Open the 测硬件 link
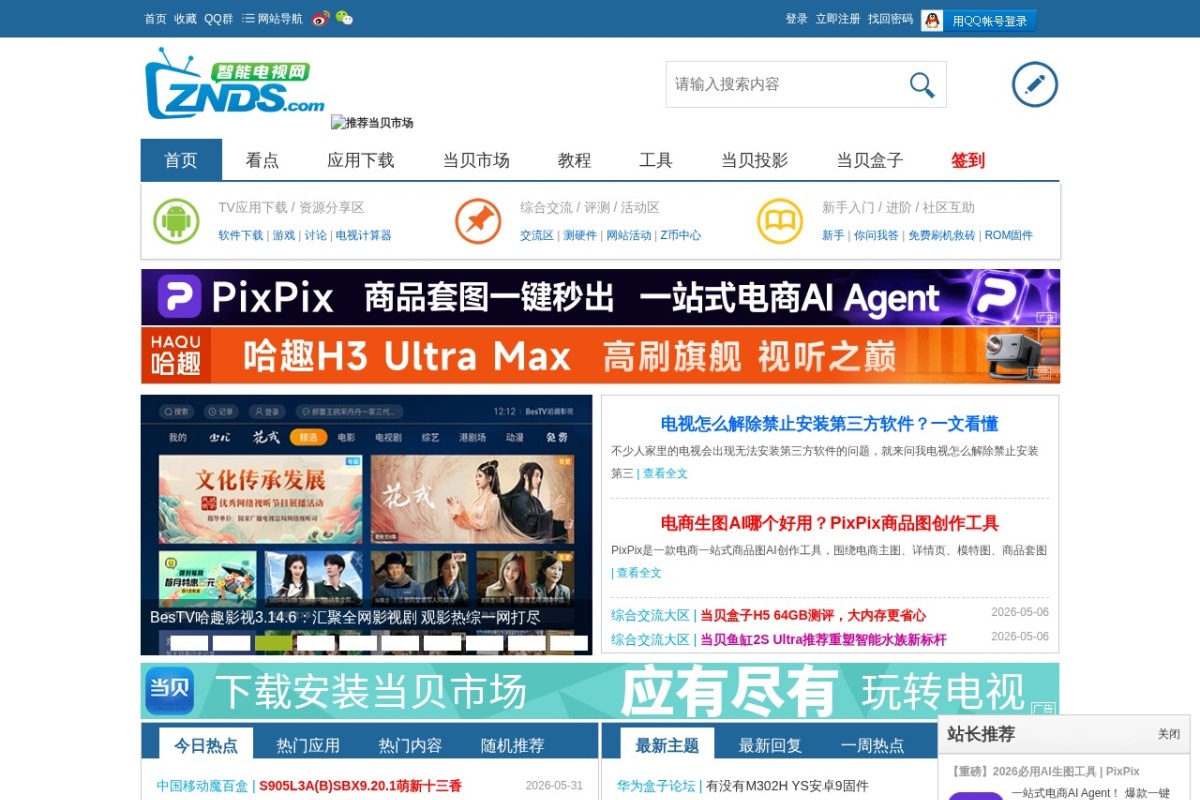1200x800 pixels. pyautogui.click(x=580, y=236)
